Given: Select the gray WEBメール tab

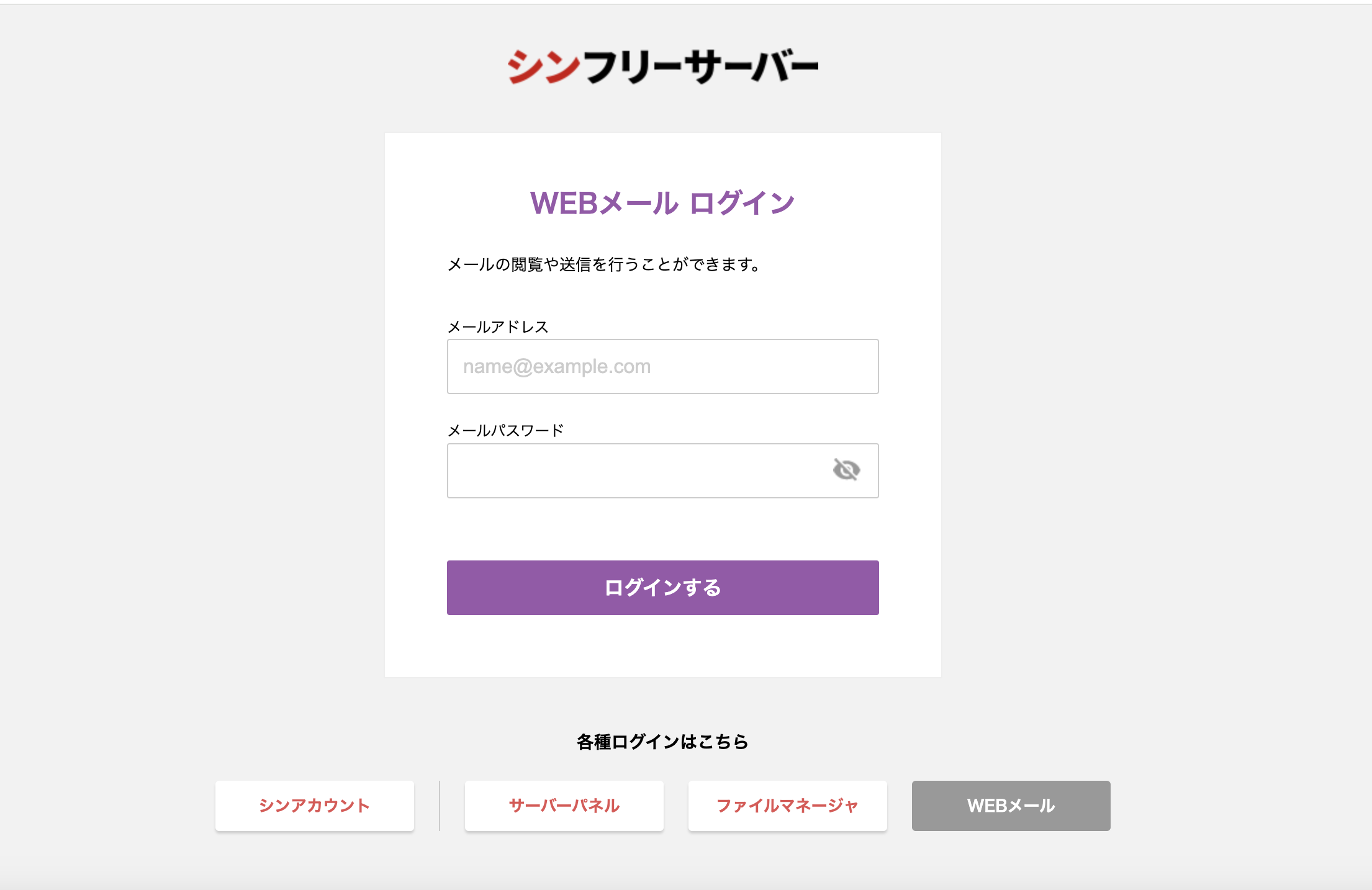Looking at the screenshot, I should [x=1011, y=806].
